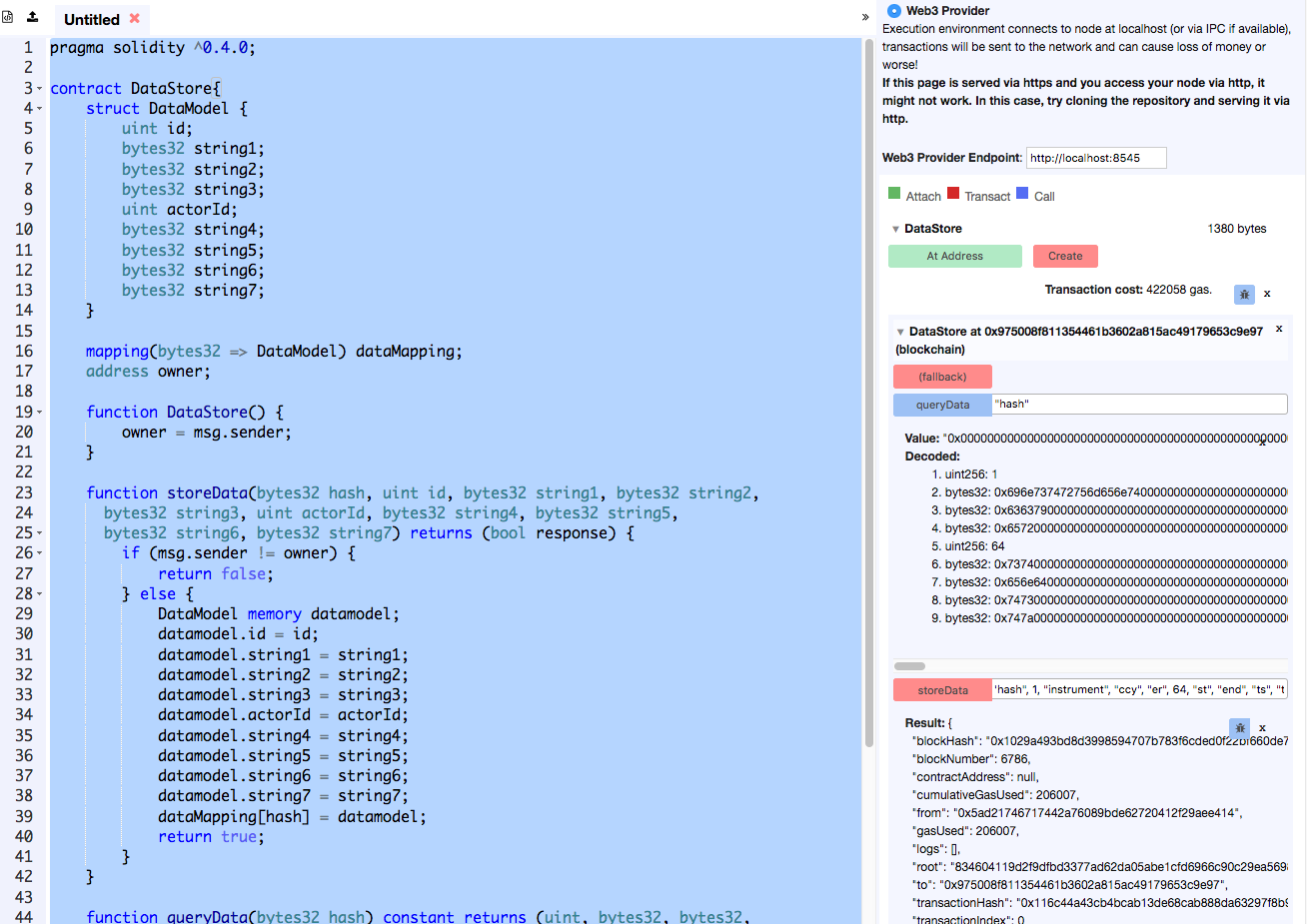Dismiss the storeData Result with x

(x=1262, y=728)
